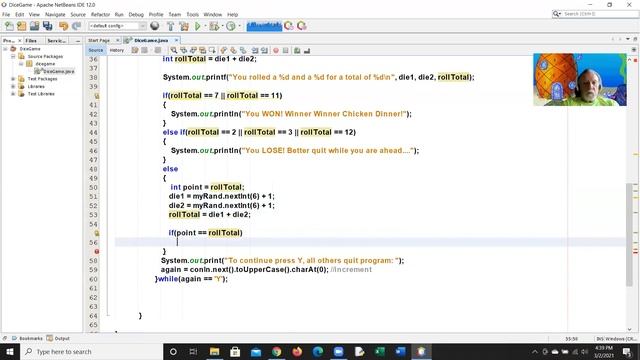640x360 pixels.
Task: Close the DiceGame.java editor tab
Action: pos(176,40)
